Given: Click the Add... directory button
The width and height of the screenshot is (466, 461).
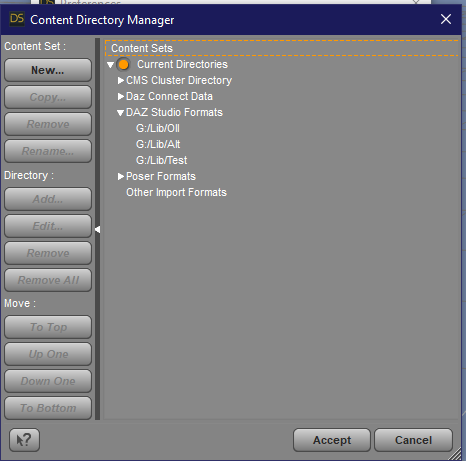Looking at the screenshot, I should pyautogui.click(x=48, y=199).
